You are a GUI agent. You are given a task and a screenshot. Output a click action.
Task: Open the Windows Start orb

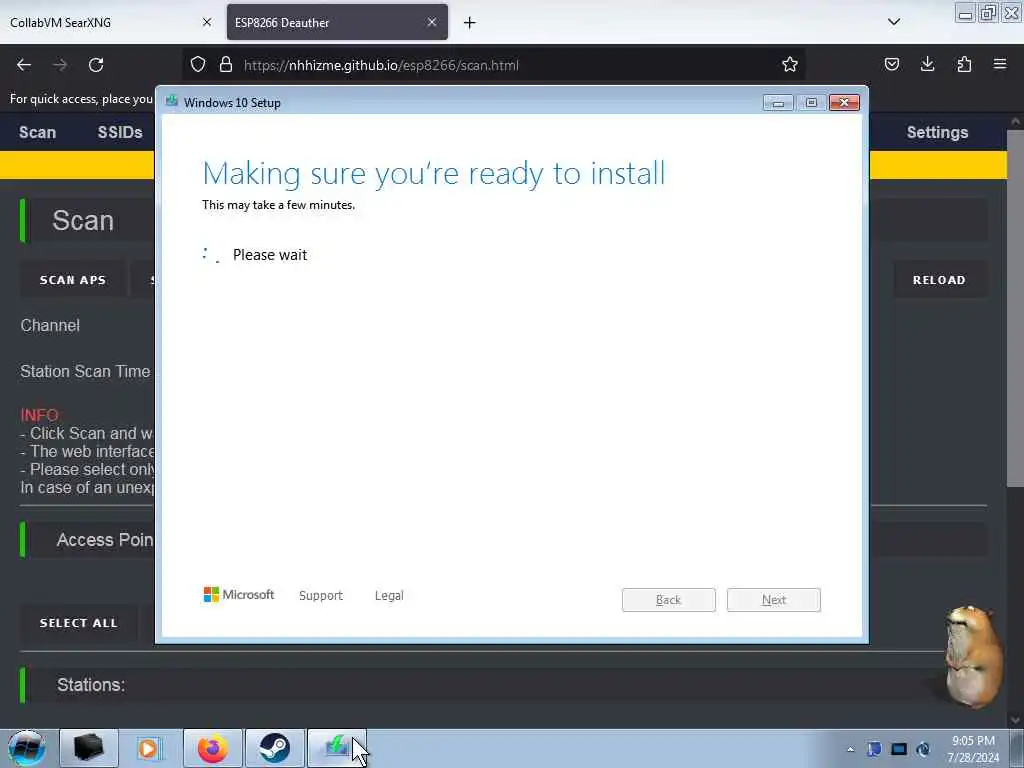(27, 748)
